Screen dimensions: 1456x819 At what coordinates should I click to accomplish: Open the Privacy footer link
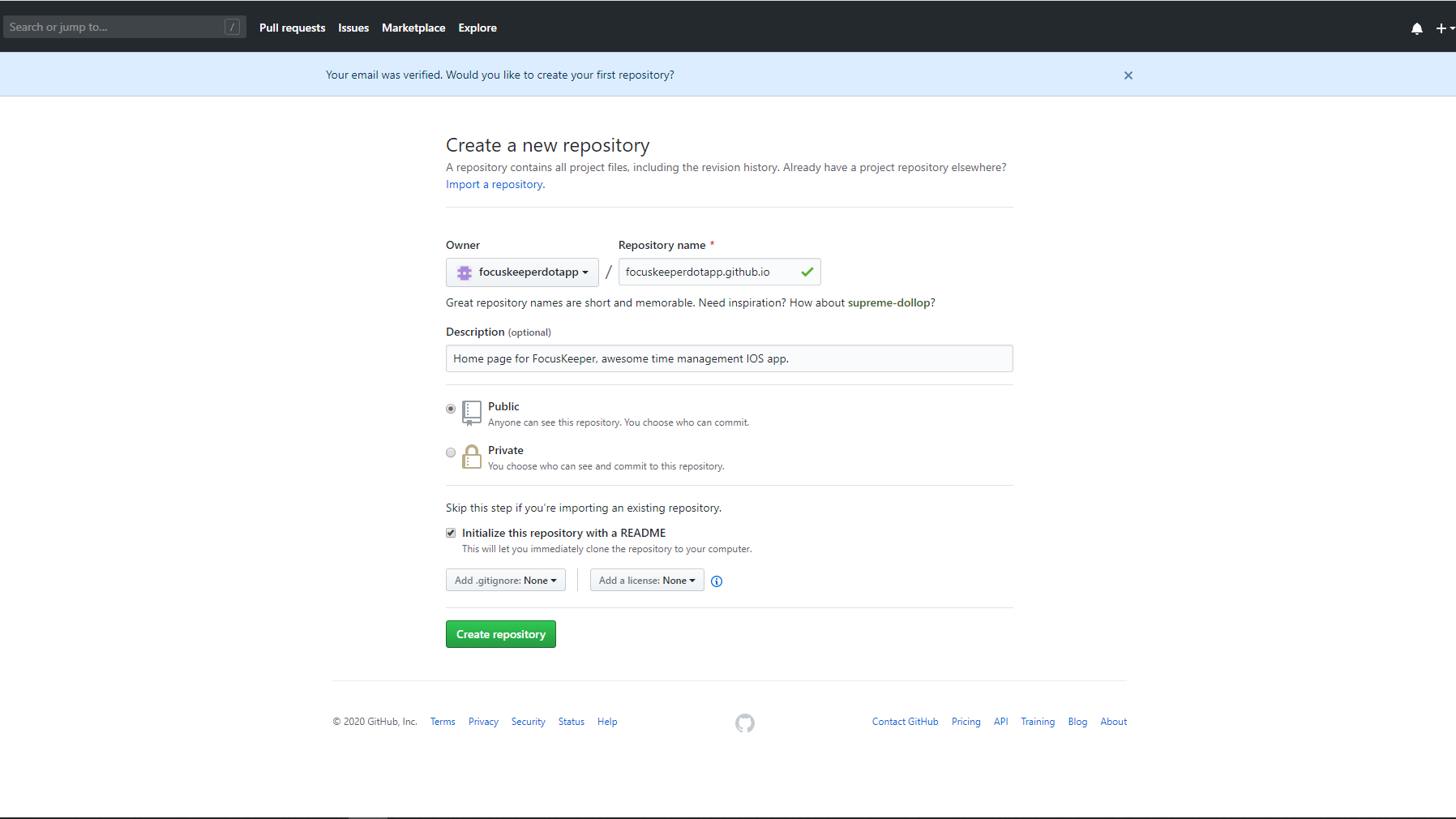483,722
